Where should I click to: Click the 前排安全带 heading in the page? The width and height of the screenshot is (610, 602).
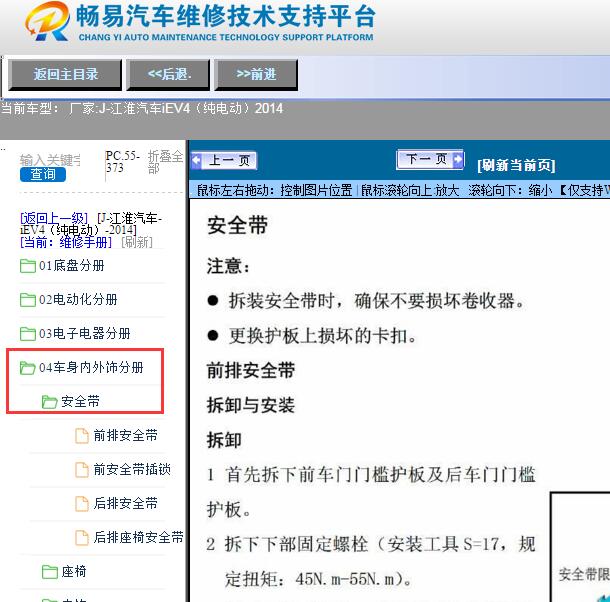pos(251,370)
